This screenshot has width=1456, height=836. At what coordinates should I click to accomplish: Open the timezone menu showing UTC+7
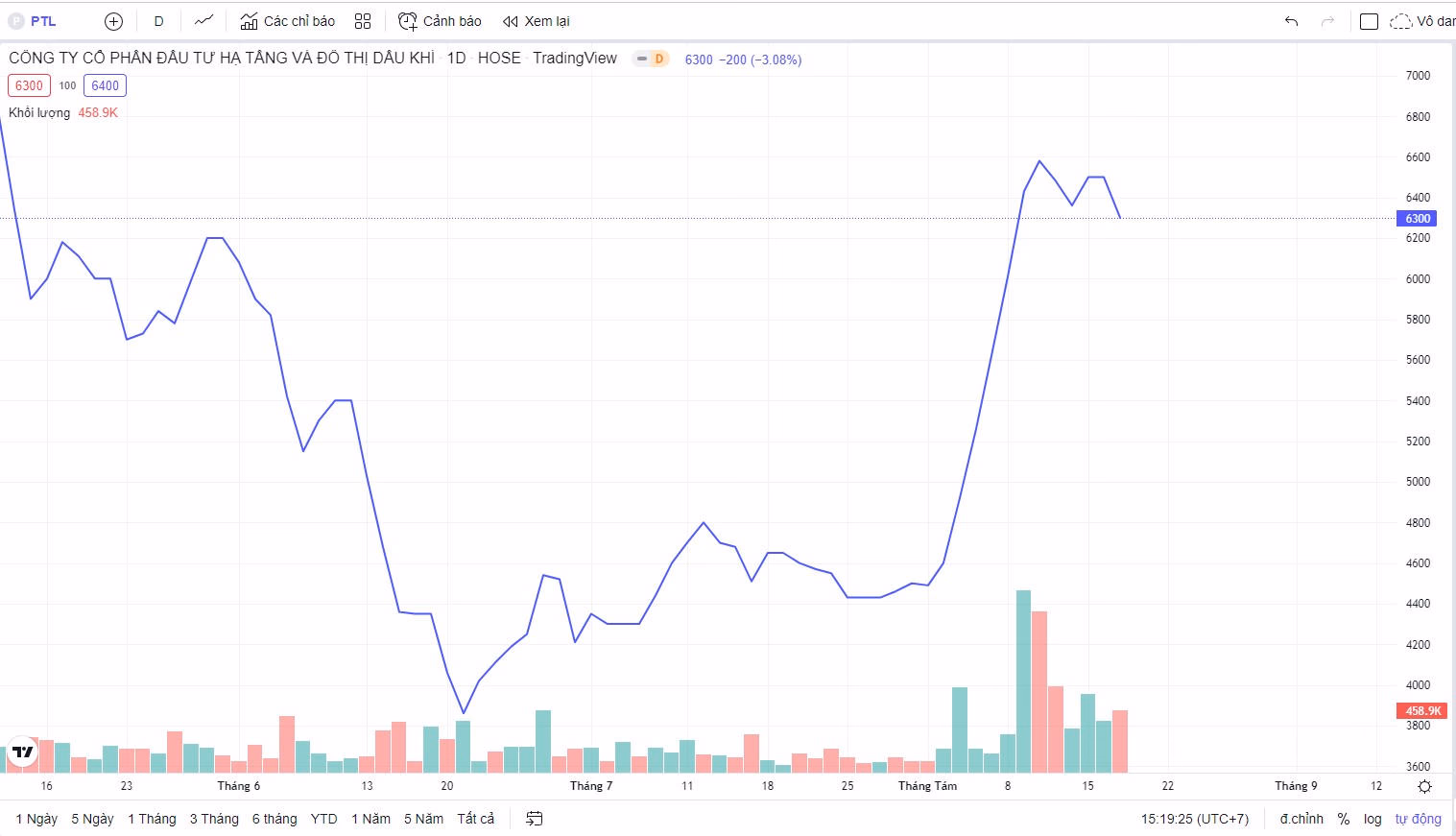1195,819
